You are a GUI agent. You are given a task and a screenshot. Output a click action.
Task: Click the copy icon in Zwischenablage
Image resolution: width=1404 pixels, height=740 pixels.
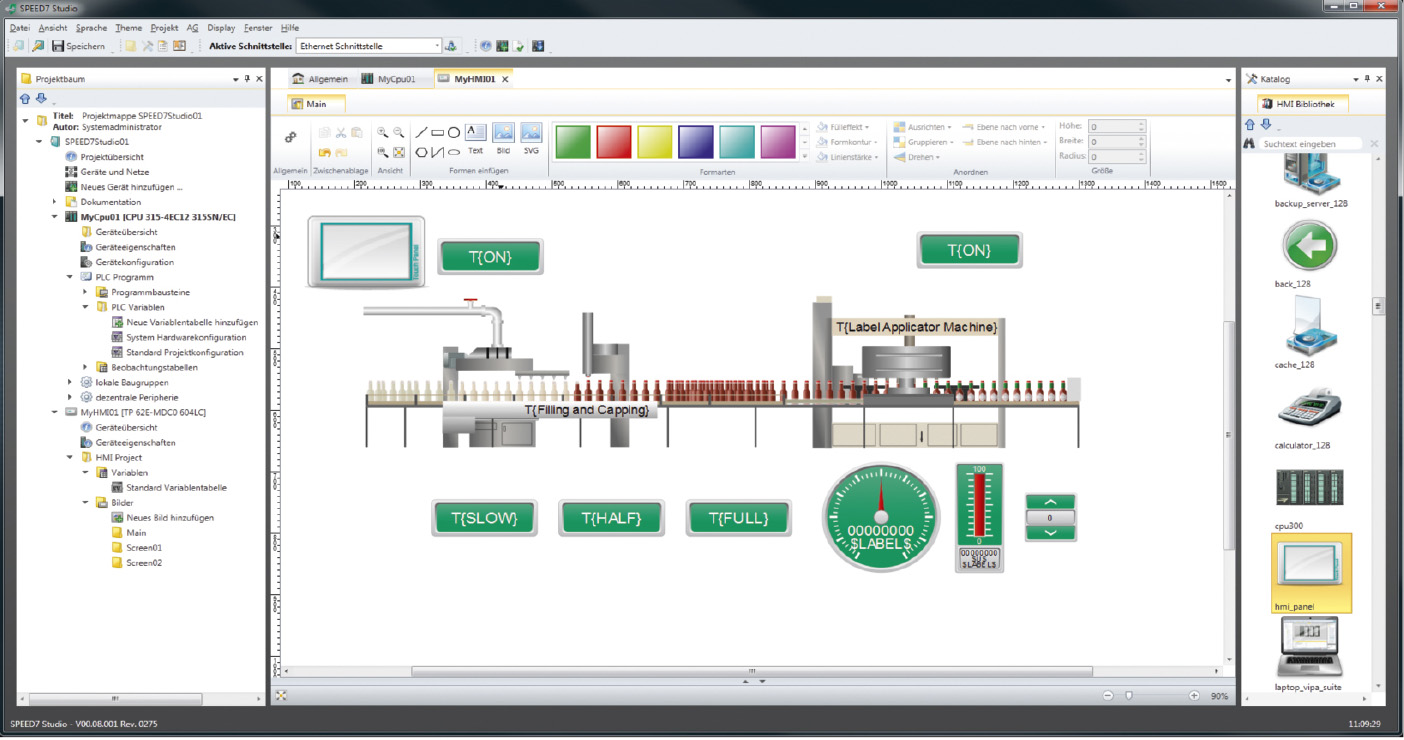click(325, 132)
